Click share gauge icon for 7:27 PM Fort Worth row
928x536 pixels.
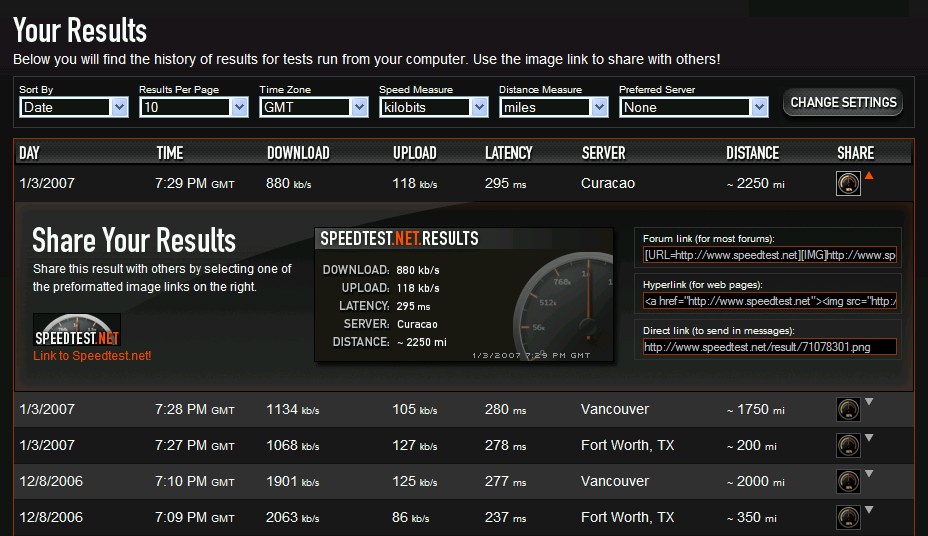pyautogui.click(x=848, y=445)
